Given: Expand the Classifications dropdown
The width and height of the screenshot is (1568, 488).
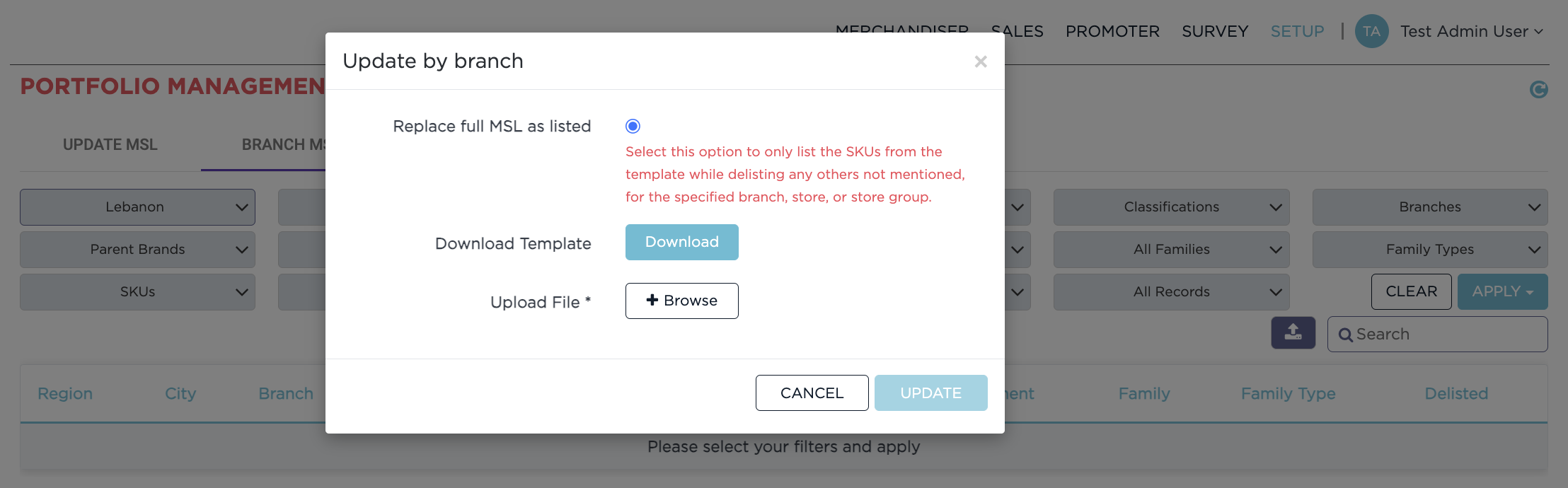Looking at the screenshot, I should click(x=1171, y=207).
